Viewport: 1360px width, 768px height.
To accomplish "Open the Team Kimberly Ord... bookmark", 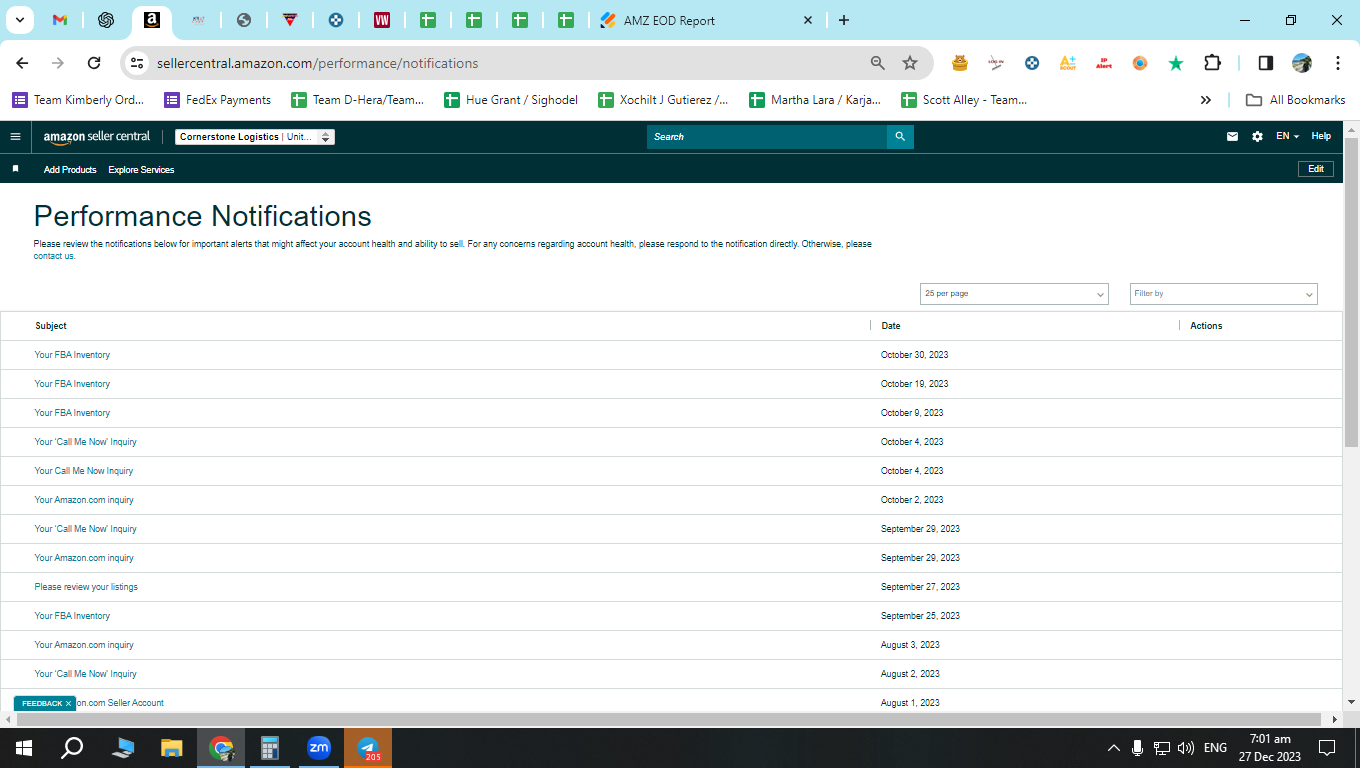I will [x=78, y=100].
